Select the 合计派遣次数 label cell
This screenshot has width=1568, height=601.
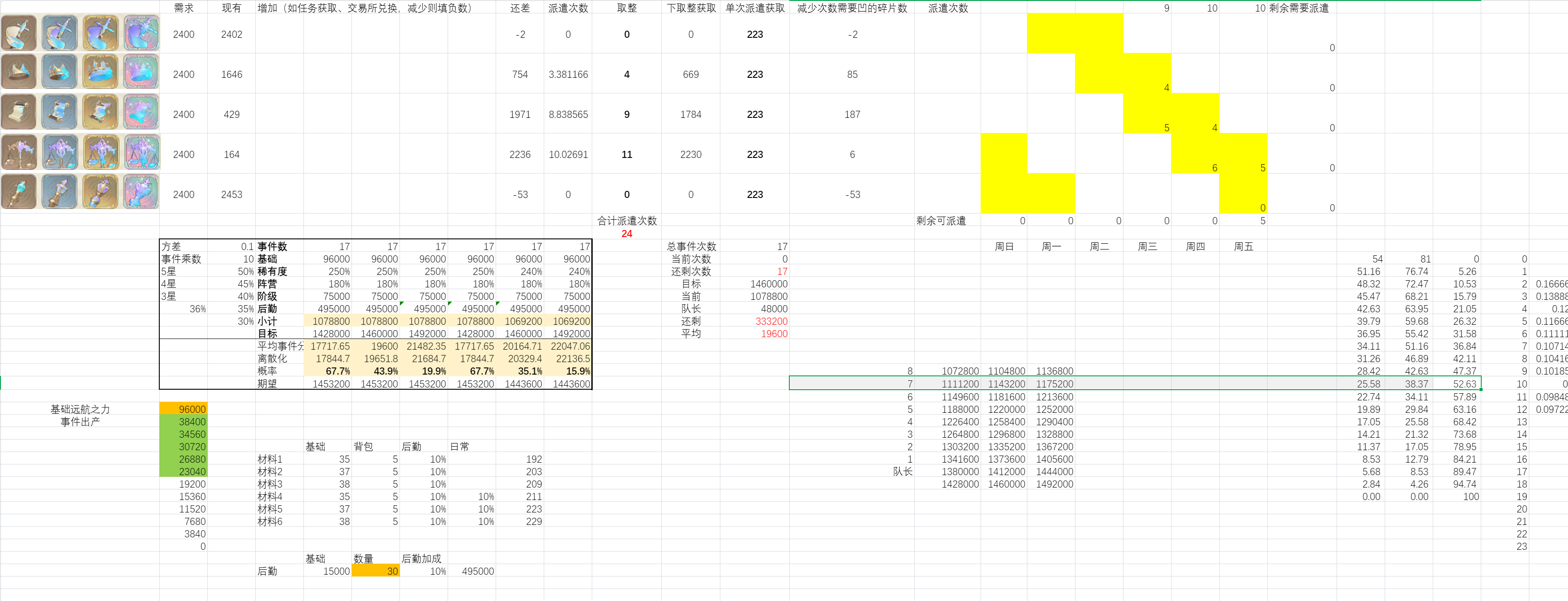pyautogui.click(x=626, y=220)
